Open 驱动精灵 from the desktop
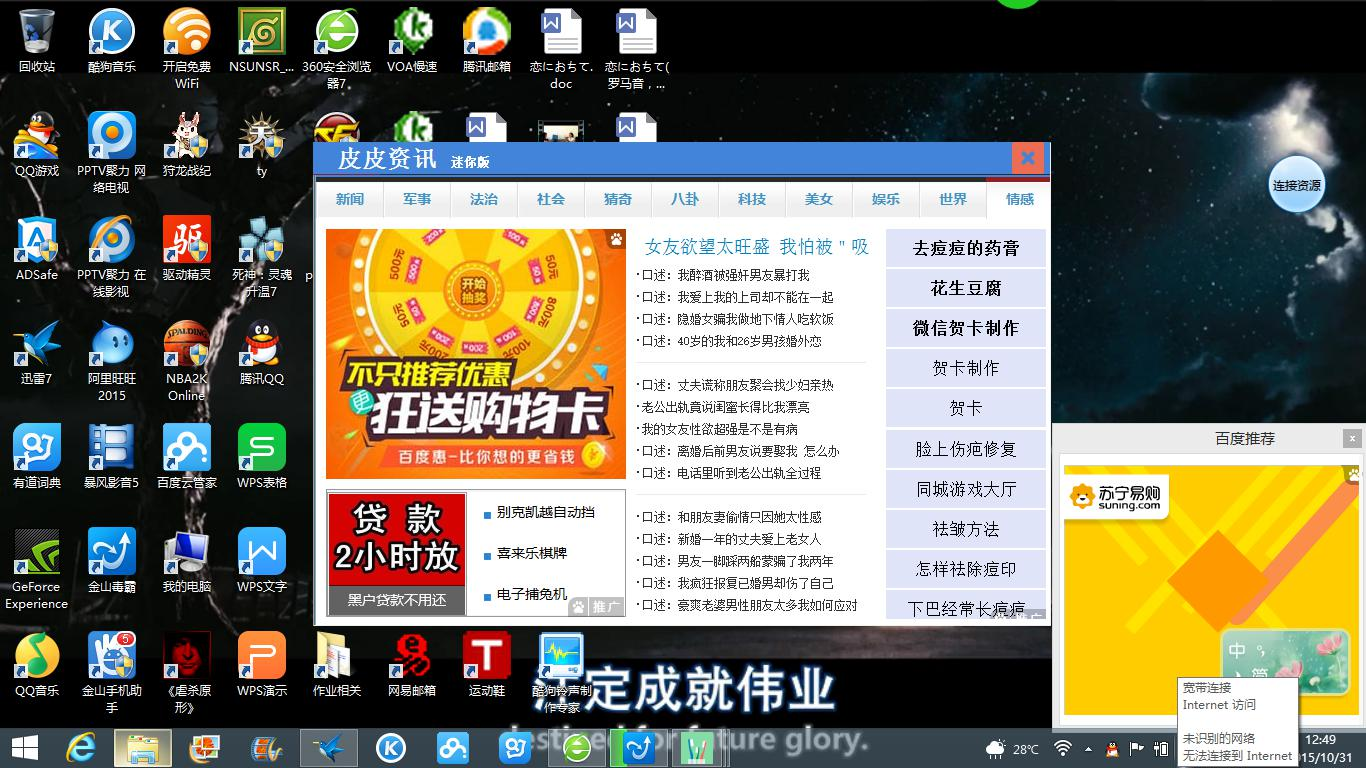The image size is (1366, 768). (x=186, y=240)
